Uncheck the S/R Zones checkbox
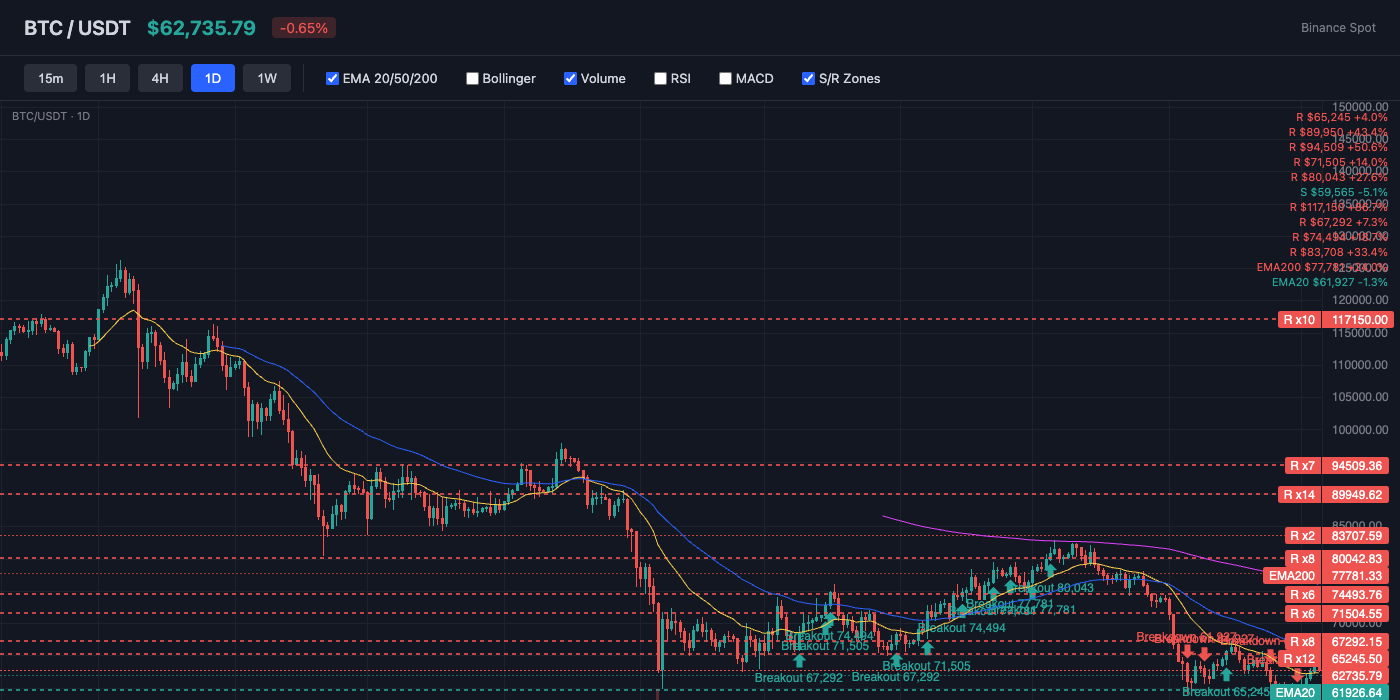The width and height of the screenshot is (1400, 700). 808,78
